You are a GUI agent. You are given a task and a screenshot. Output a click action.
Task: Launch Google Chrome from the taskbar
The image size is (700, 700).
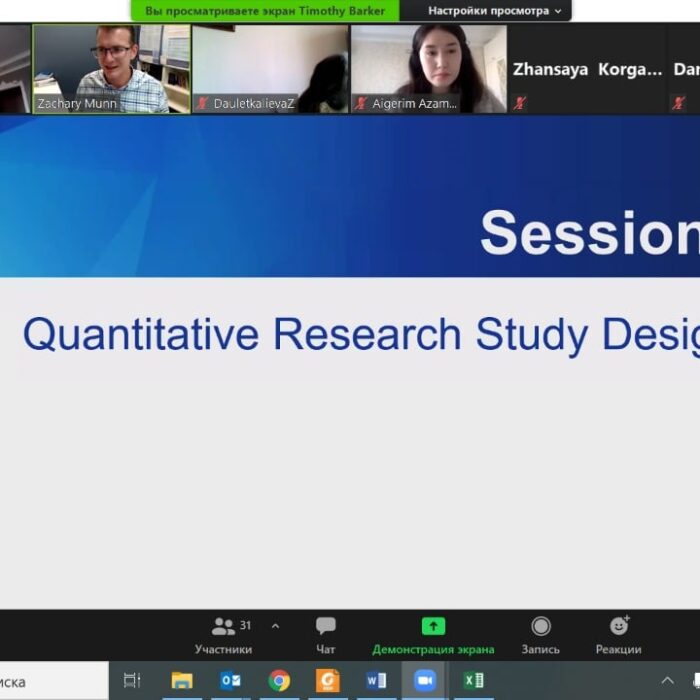pyautogui.click(x=279, y=681)
